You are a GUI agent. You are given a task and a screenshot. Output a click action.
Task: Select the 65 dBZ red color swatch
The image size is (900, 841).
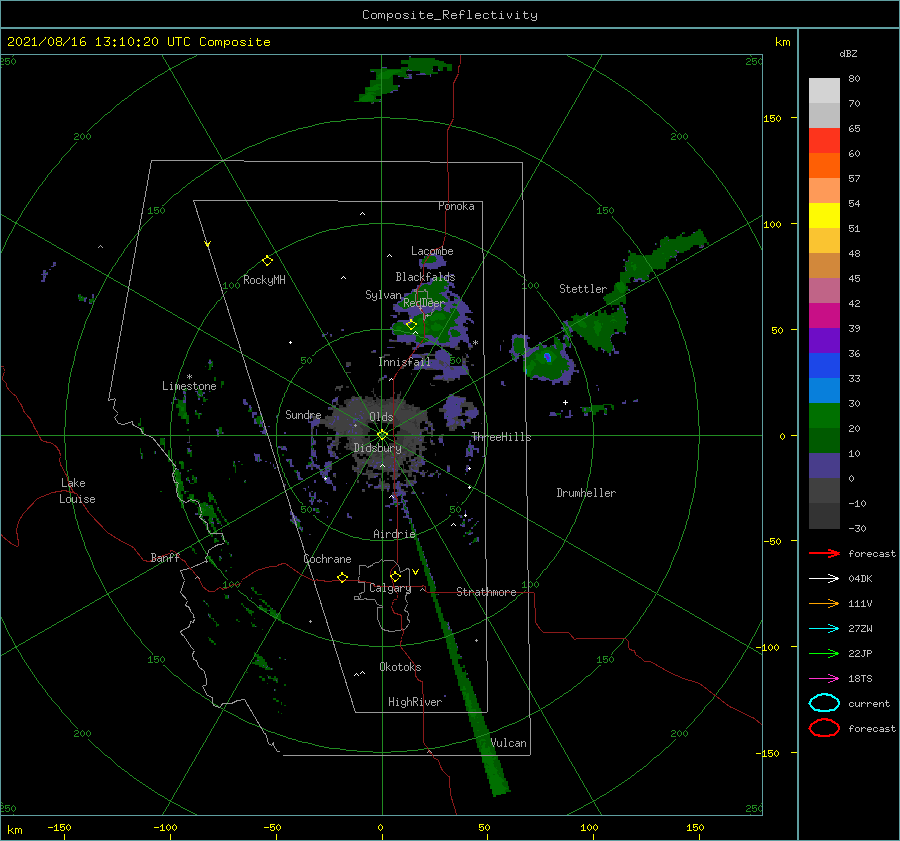(x=824, y=141)
